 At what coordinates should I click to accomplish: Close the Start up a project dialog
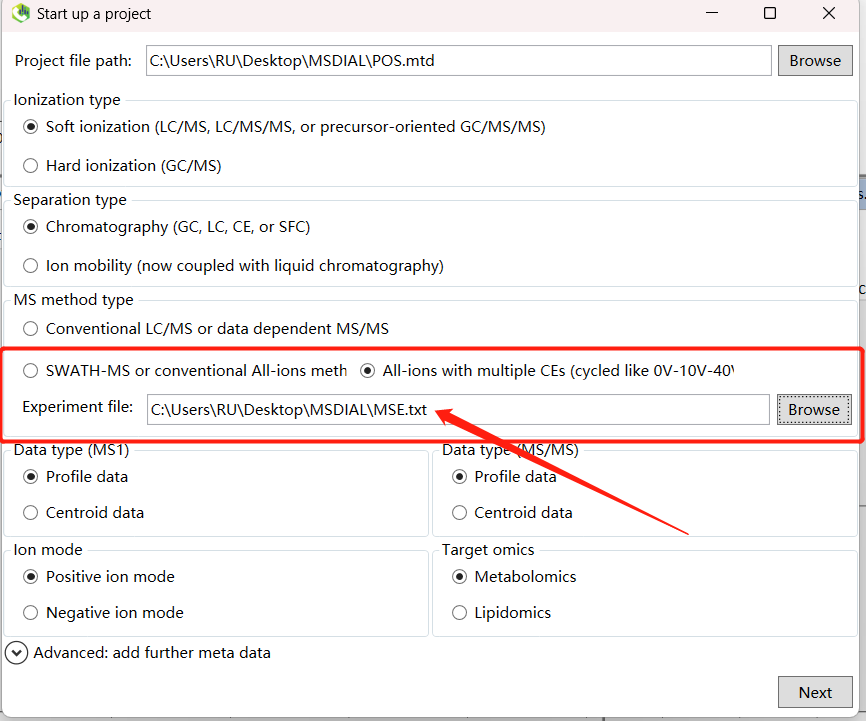coord(828,13)
